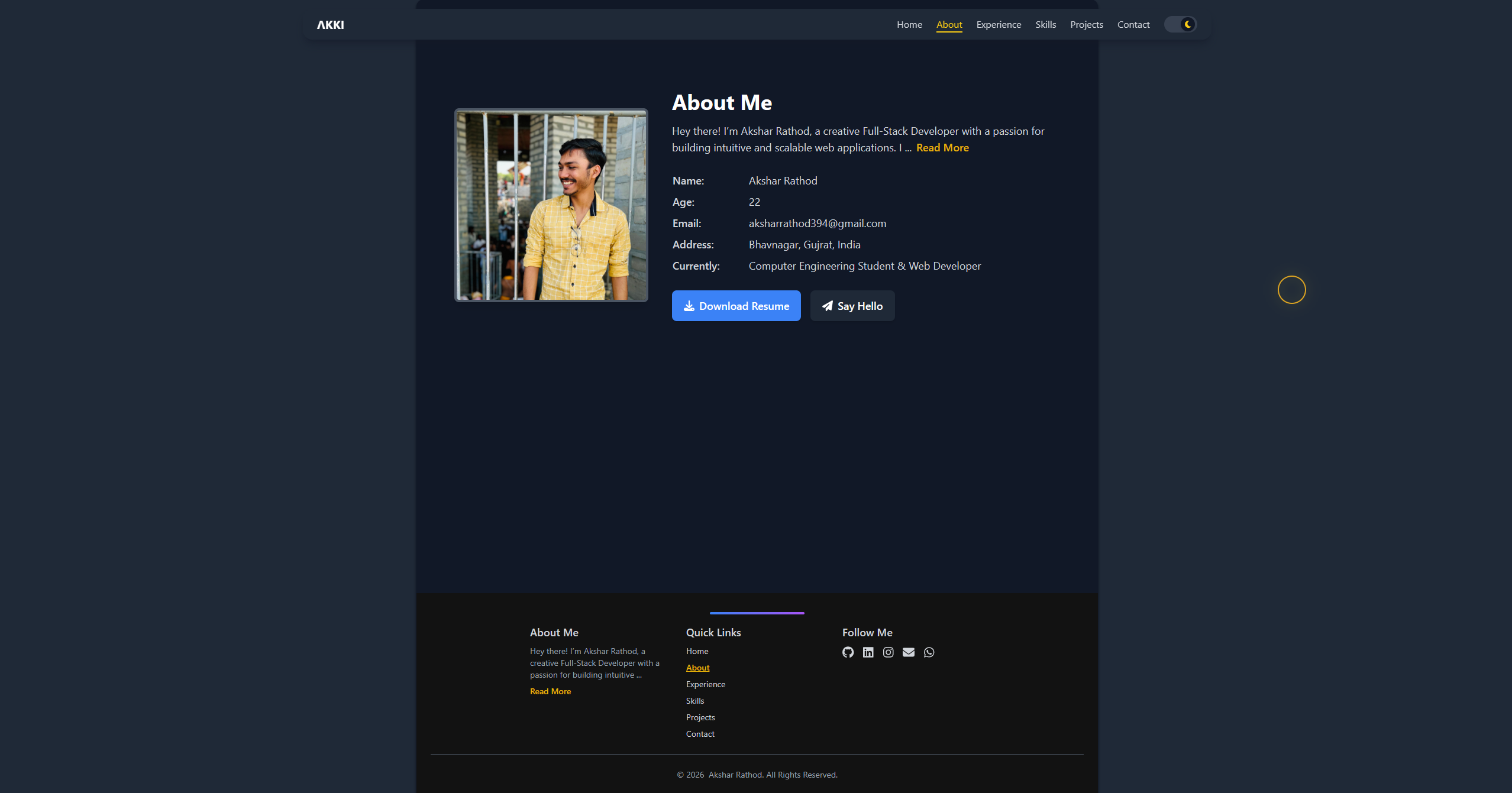Open the About quick link in the footer

tap(697, 668)
